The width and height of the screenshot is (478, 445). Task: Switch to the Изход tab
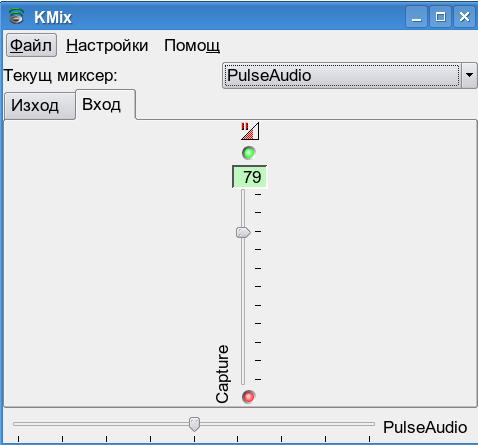click(x=39, y=106)
